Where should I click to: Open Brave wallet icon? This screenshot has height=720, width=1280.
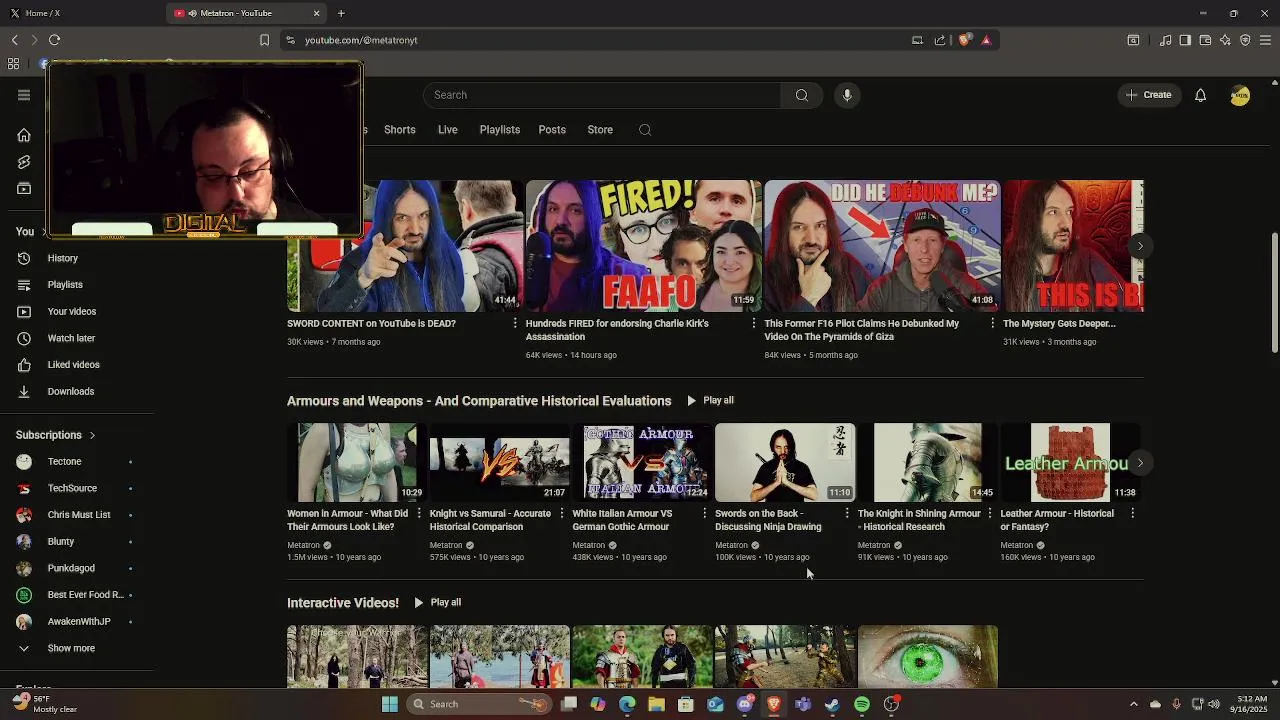coord(1205,40)
